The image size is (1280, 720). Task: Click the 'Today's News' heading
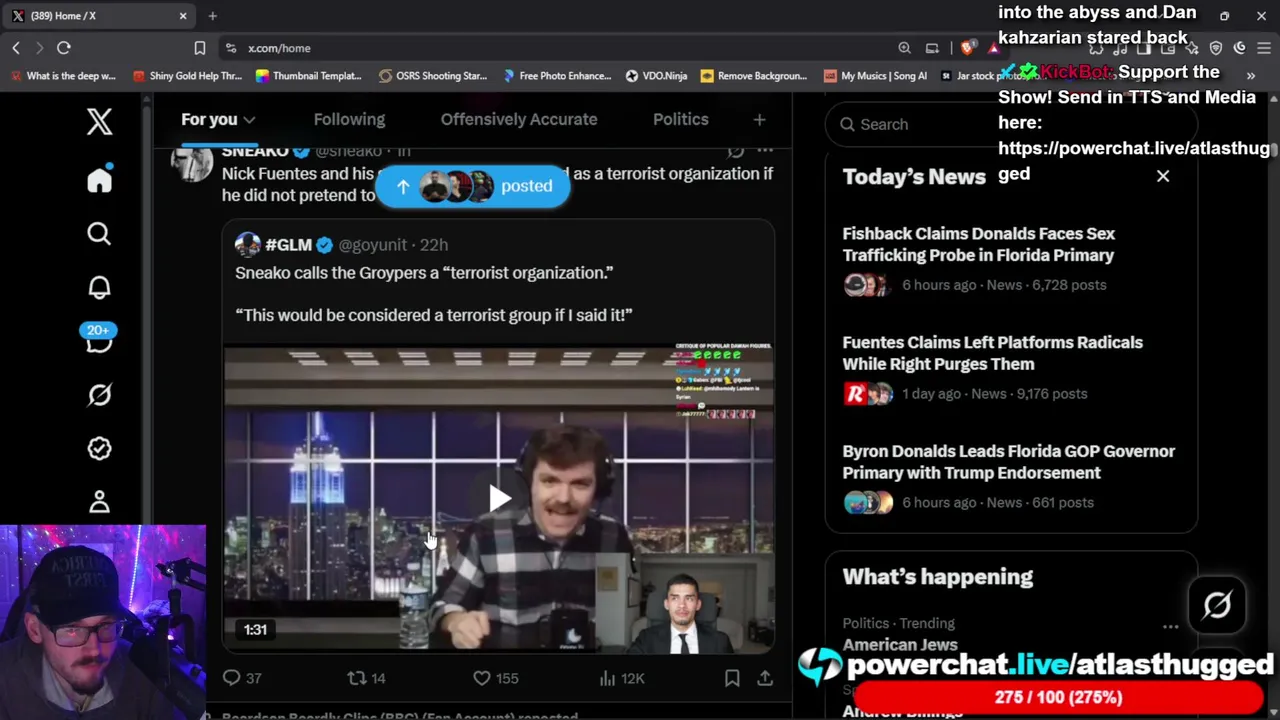tap(914, 177)
